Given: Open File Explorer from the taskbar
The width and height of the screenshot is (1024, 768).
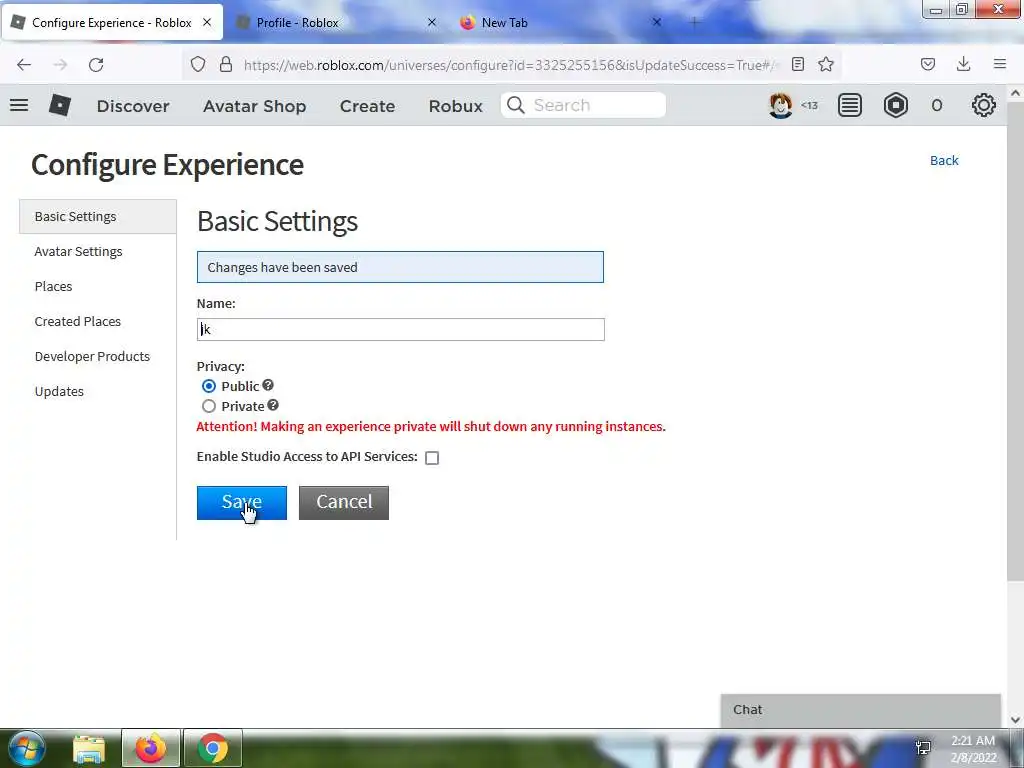Looking at the screenshot, I should tap(89, 748).
